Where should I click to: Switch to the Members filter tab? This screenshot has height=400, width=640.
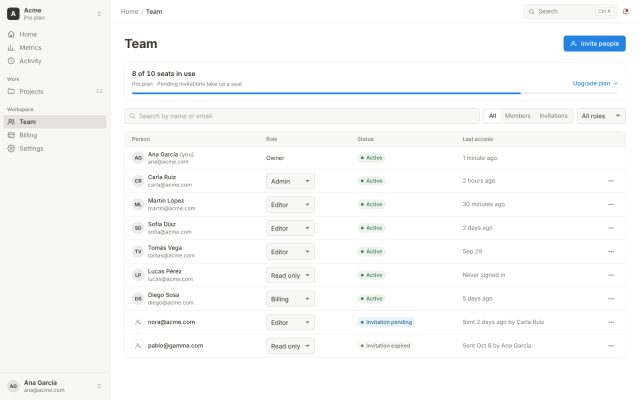click(518, 116)
